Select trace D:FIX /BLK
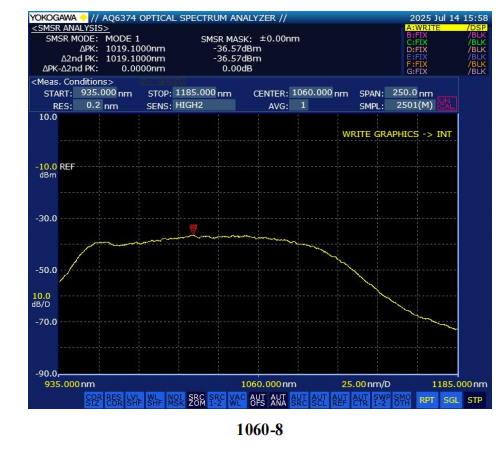Image resolution: width=498 pixels, height=456 pixels. 446,50
